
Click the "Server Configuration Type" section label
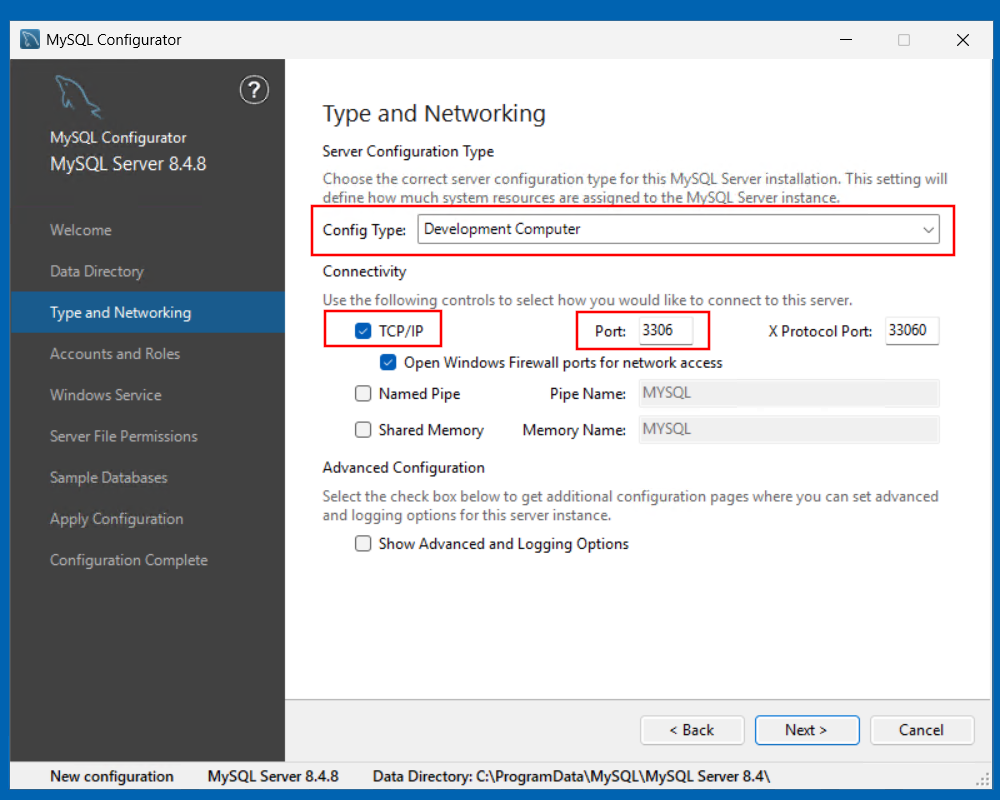[408, 152]
